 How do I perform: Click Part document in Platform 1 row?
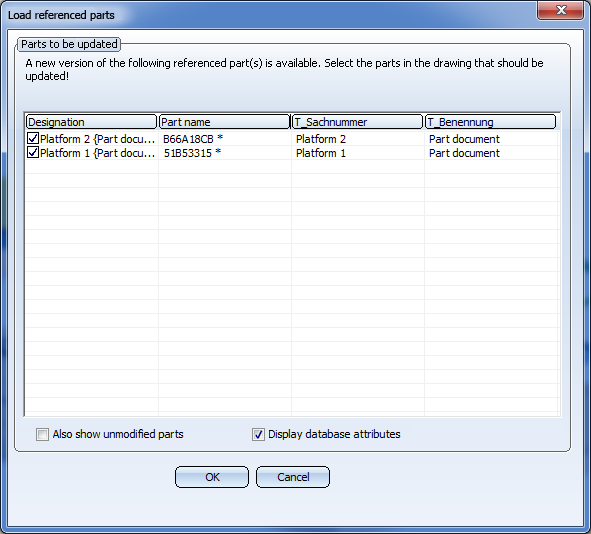[464, 153]
